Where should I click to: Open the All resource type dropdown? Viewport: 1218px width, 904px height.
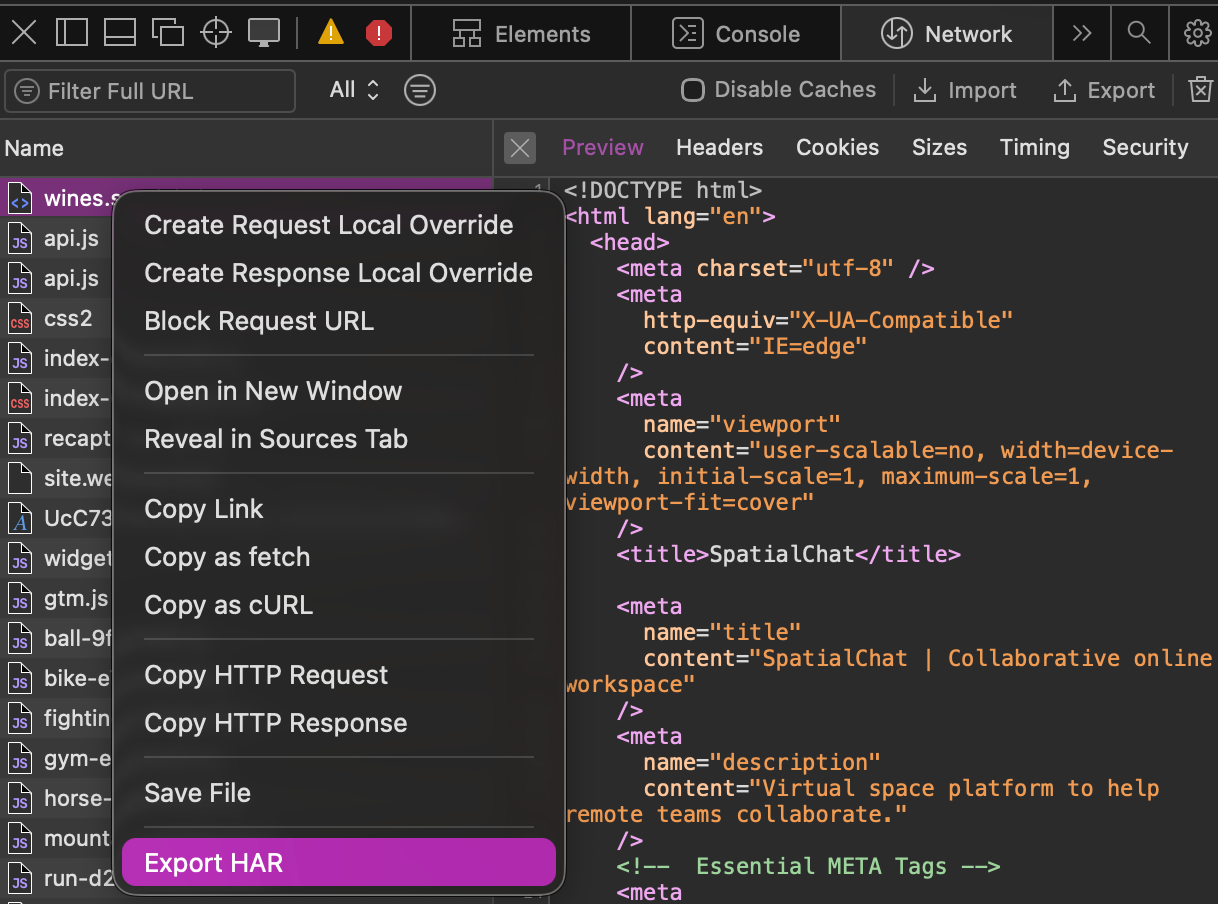click(x=355, y=90)
